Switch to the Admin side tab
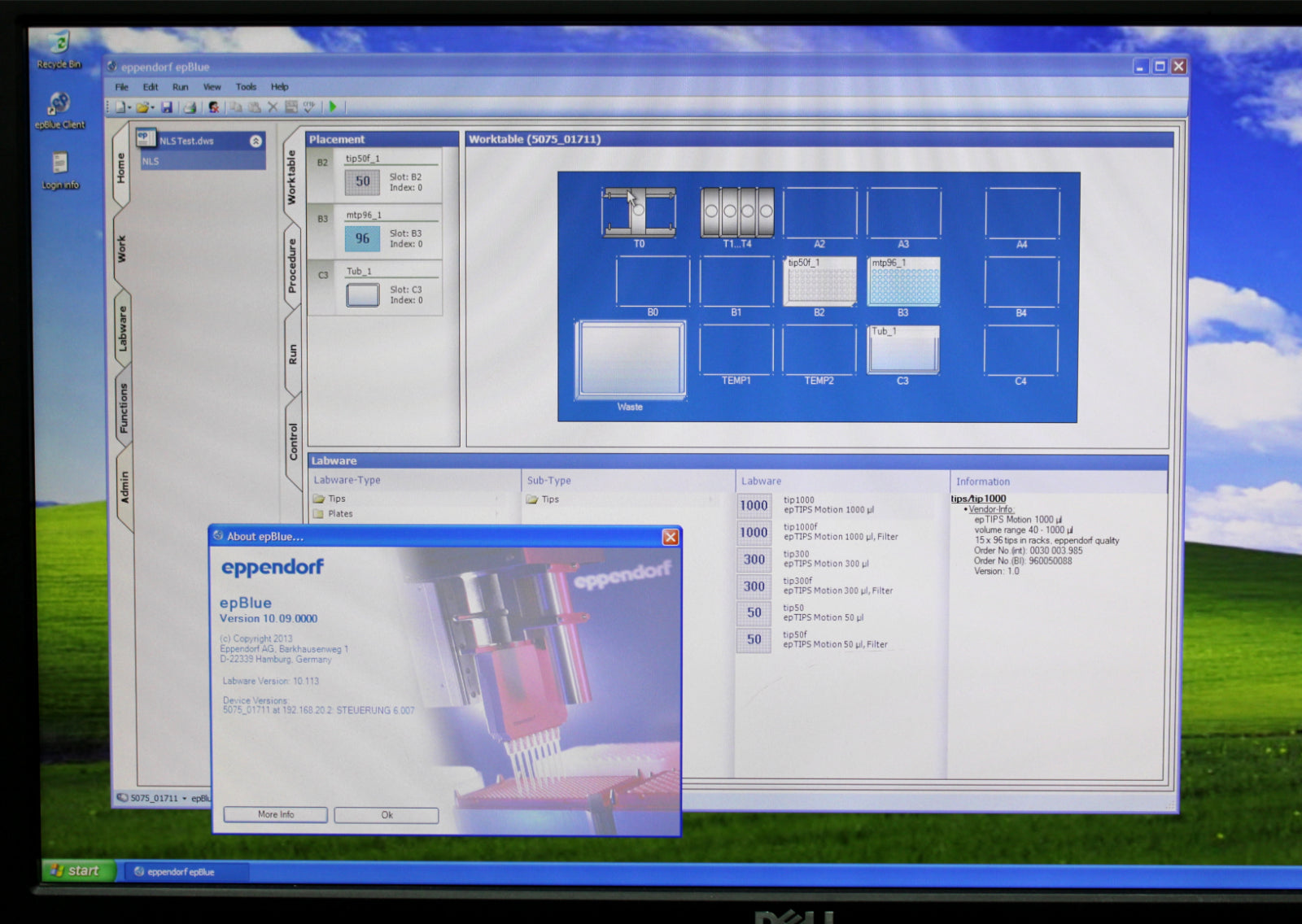 pos(124,486)
